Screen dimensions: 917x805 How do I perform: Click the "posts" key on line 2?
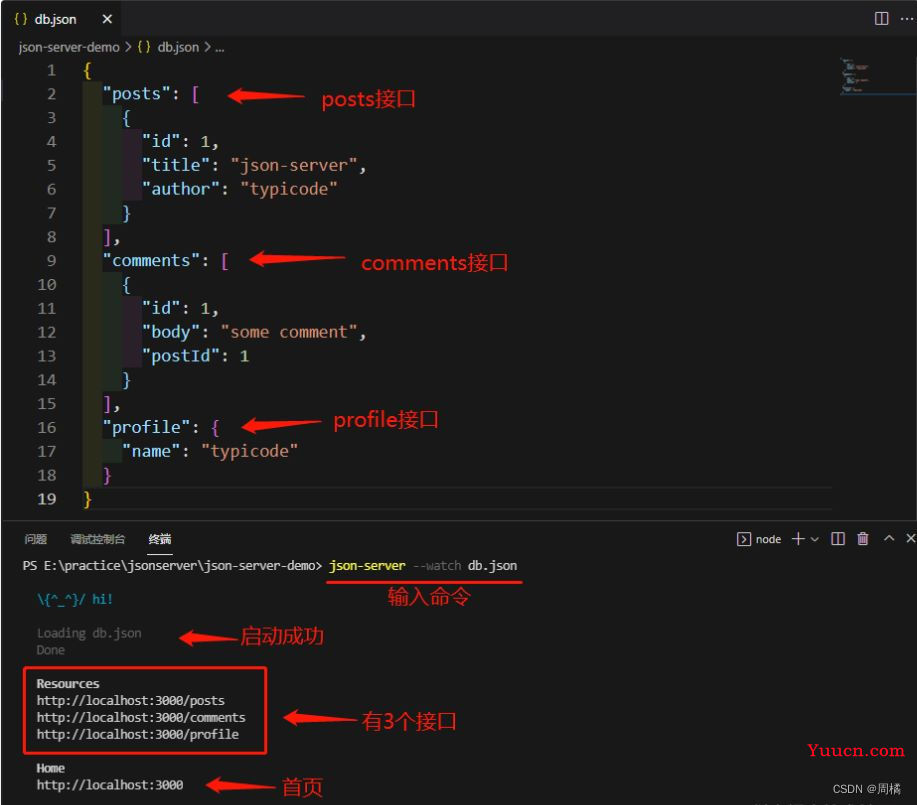point(136,94)
